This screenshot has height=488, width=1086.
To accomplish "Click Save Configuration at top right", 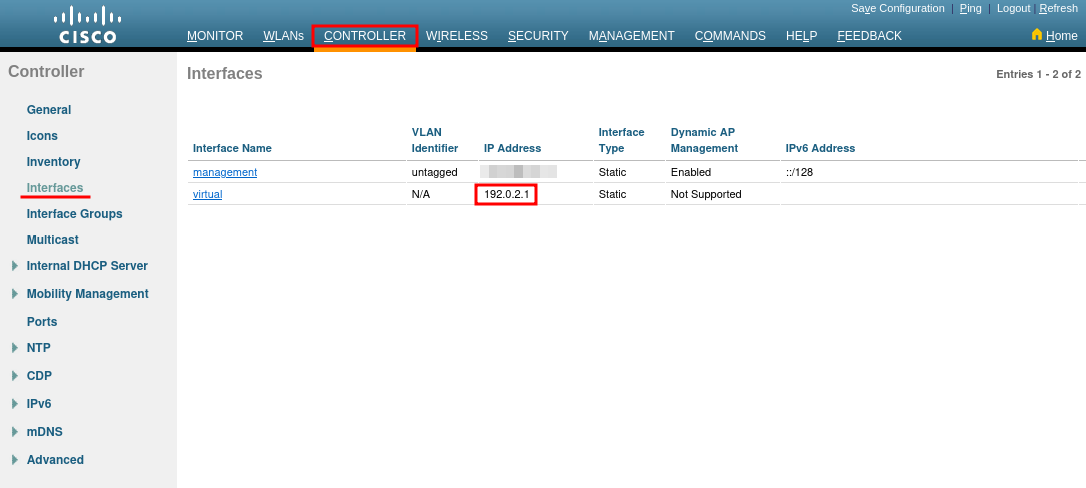I will click(897, 8).
